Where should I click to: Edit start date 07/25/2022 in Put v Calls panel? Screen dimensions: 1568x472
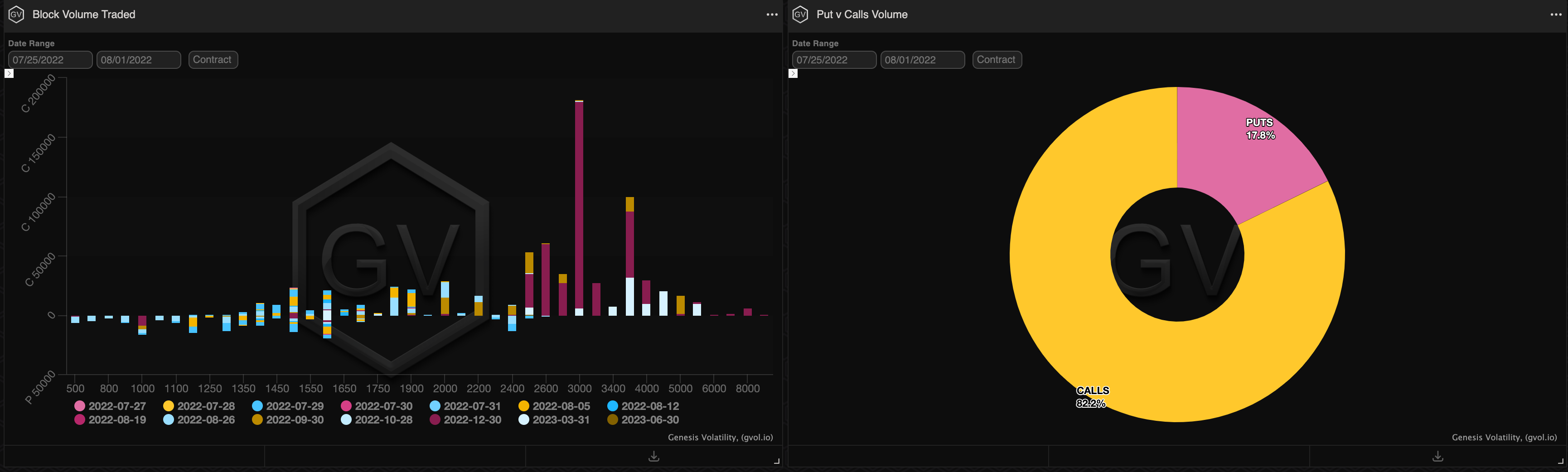tap(834, 60)
